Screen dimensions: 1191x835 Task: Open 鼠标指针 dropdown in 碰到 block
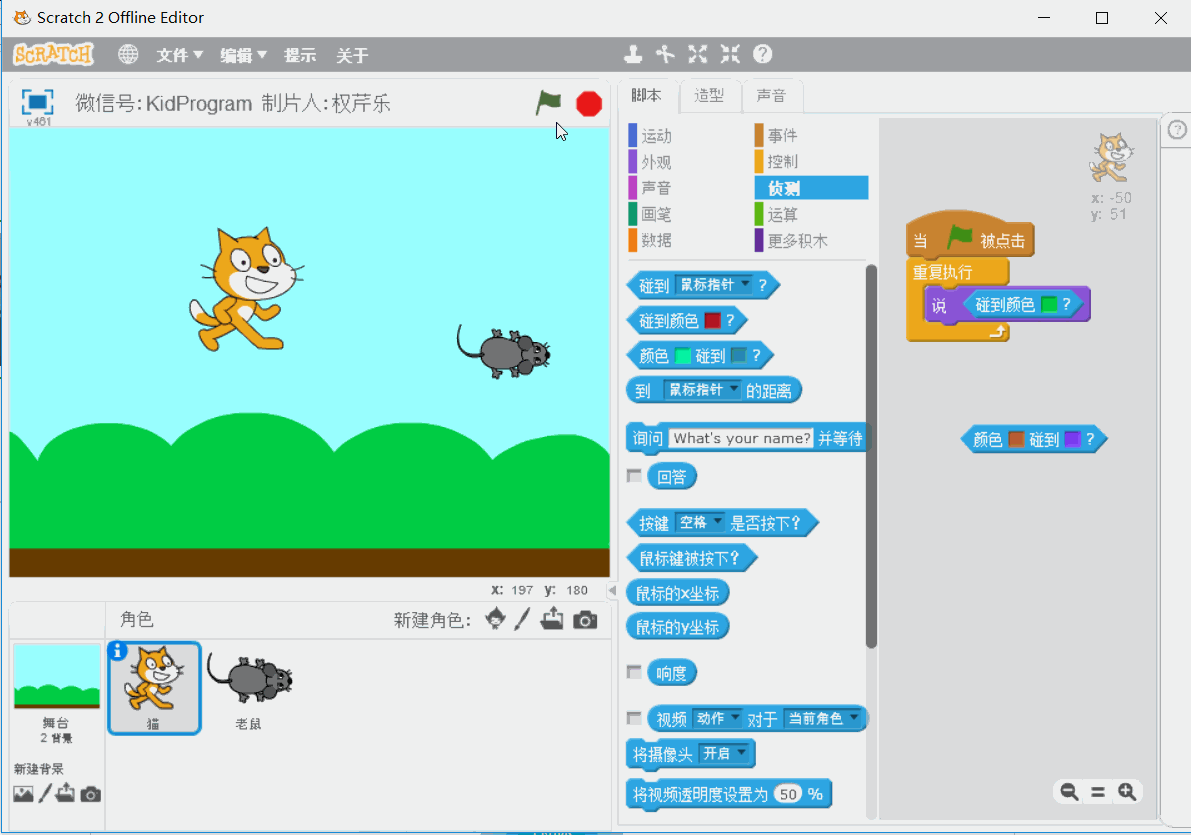(714, 285)
